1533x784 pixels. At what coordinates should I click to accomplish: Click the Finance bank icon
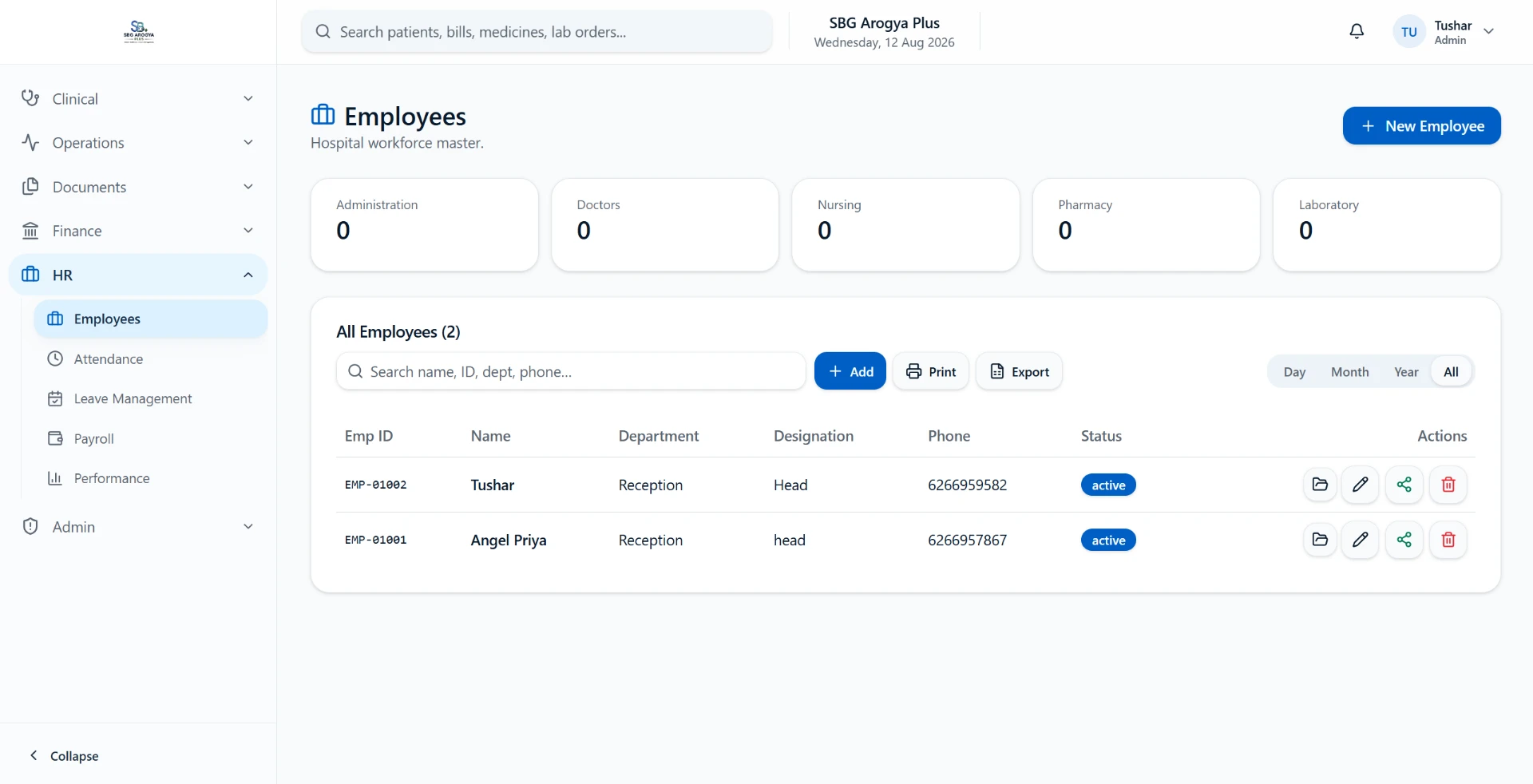(30, 230)
